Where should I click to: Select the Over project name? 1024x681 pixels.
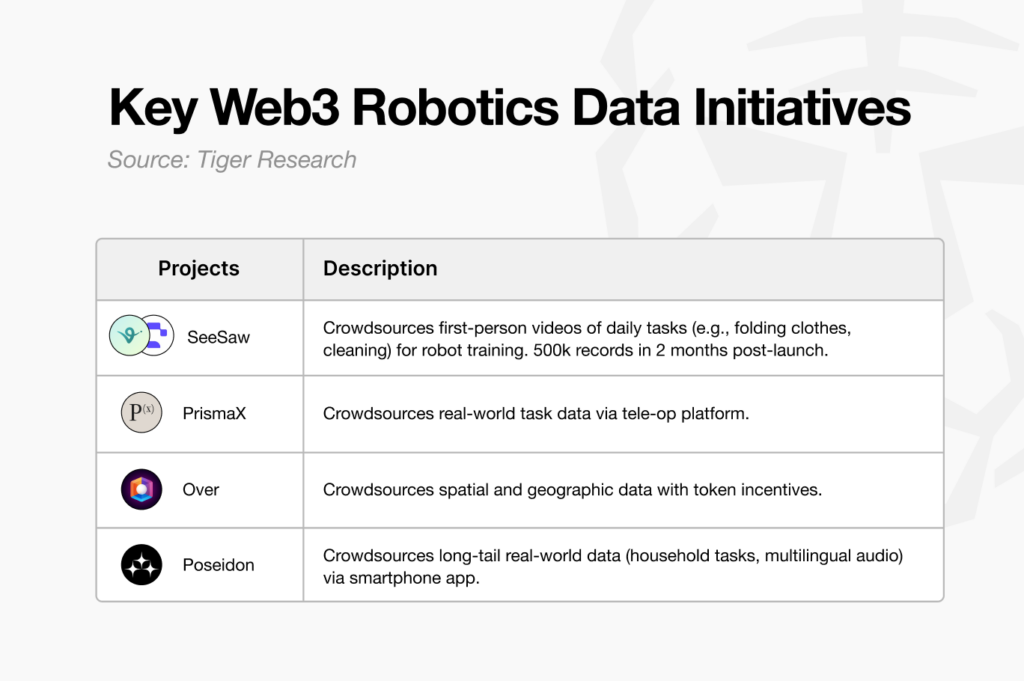coord(200,490)
